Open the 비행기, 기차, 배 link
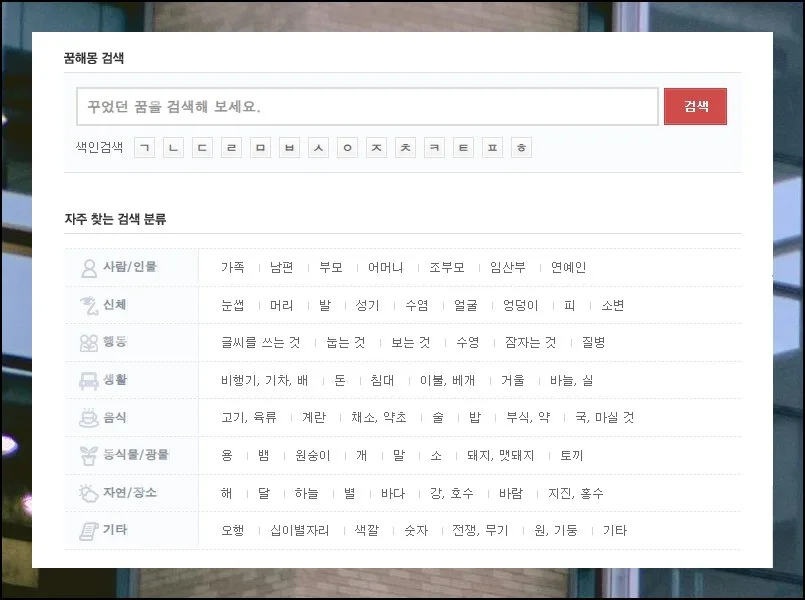 265,381
